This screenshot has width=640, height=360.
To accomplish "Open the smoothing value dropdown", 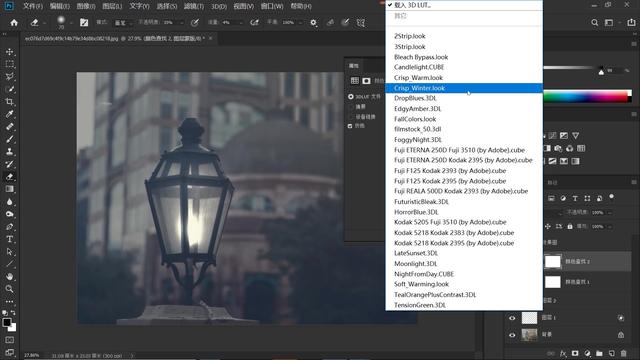I will click(300, 23).
